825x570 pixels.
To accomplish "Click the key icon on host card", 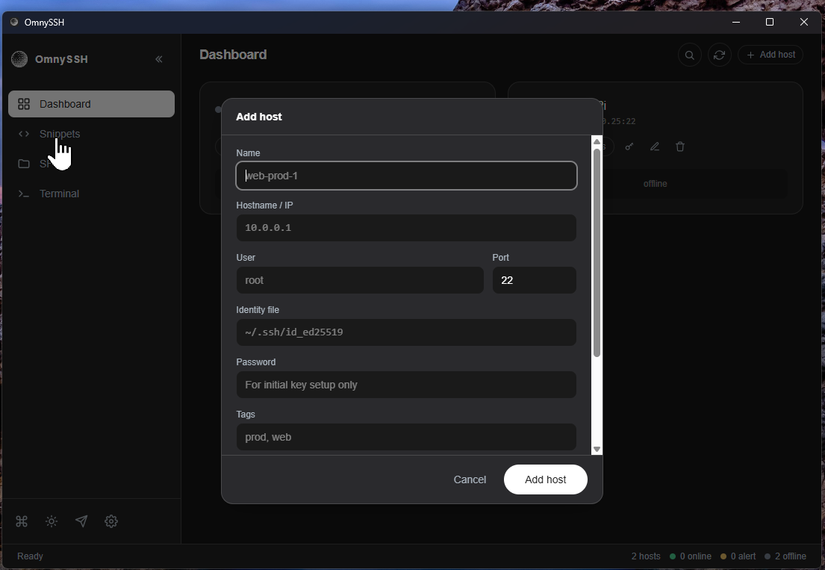I will click(x=629, y=147).
